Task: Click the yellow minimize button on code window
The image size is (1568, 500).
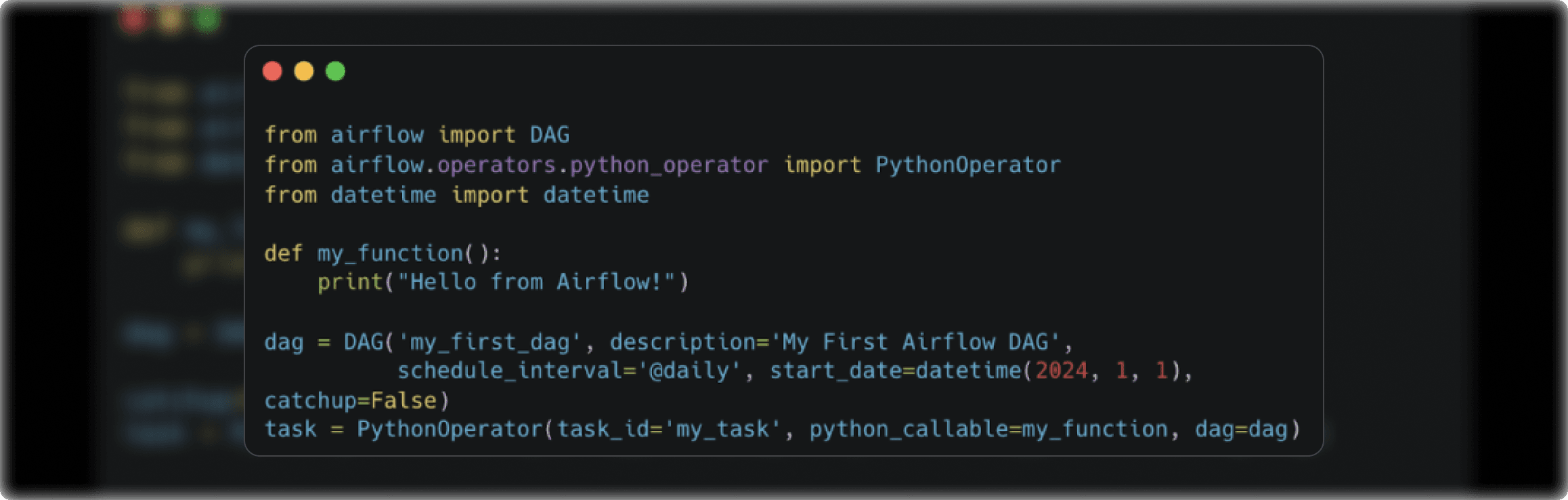Action: click(304, 71)
